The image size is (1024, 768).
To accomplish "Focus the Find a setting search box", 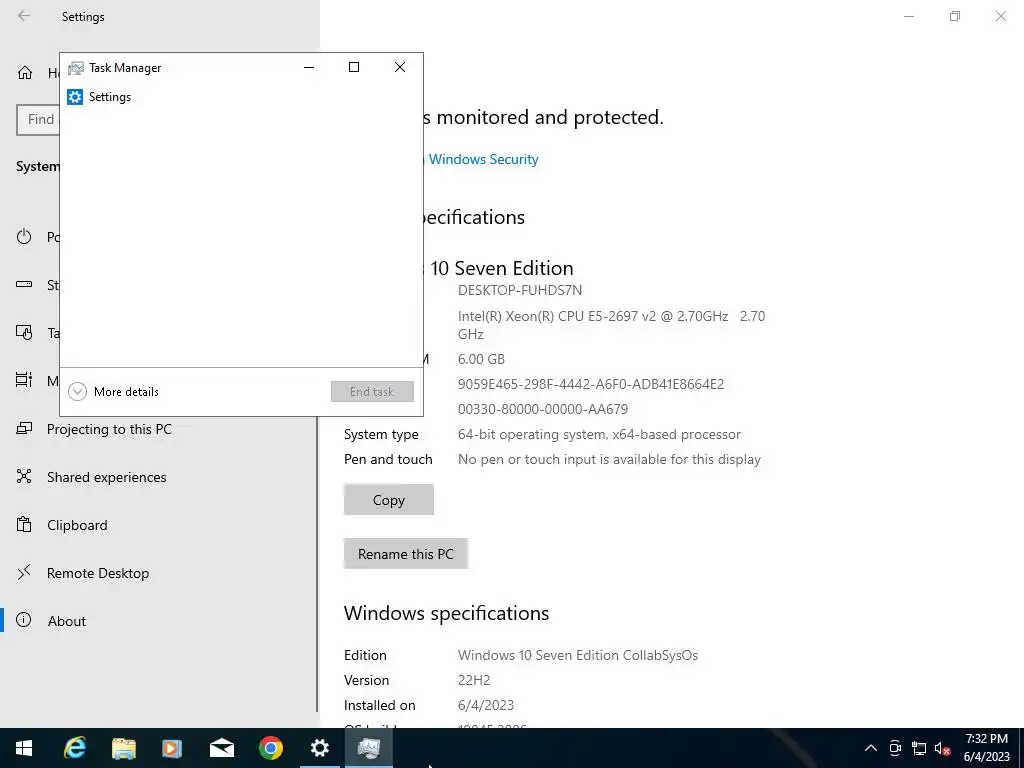I will (38, 120).
